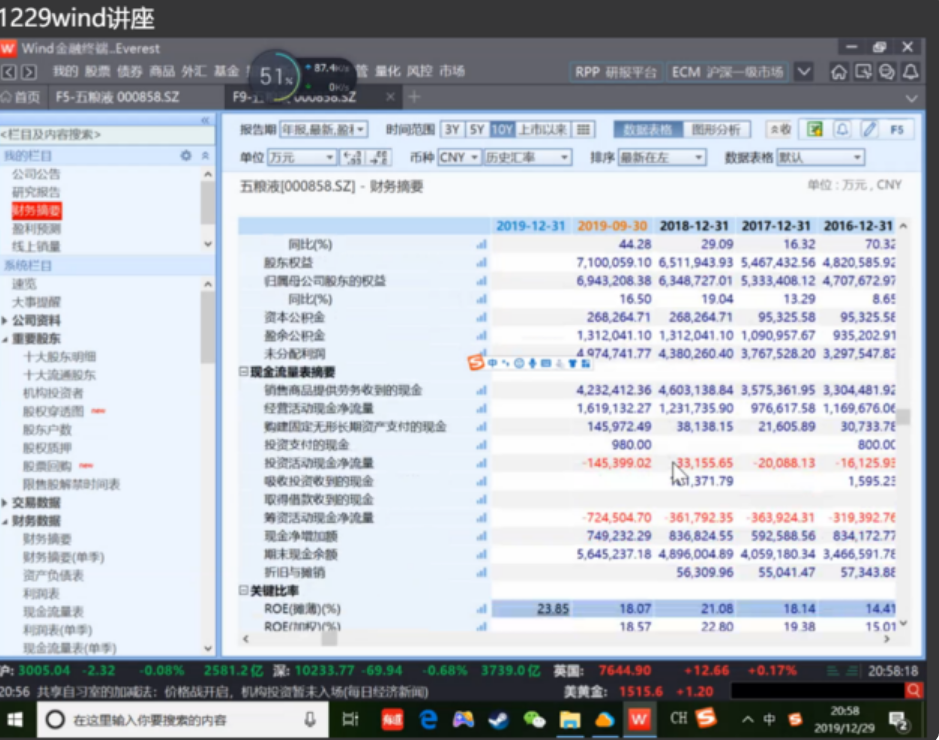The height and width of the screenshot is (740, 939).
Task: Export table to Excel icon
Action: pyautogui.click(x=814, y=129)
